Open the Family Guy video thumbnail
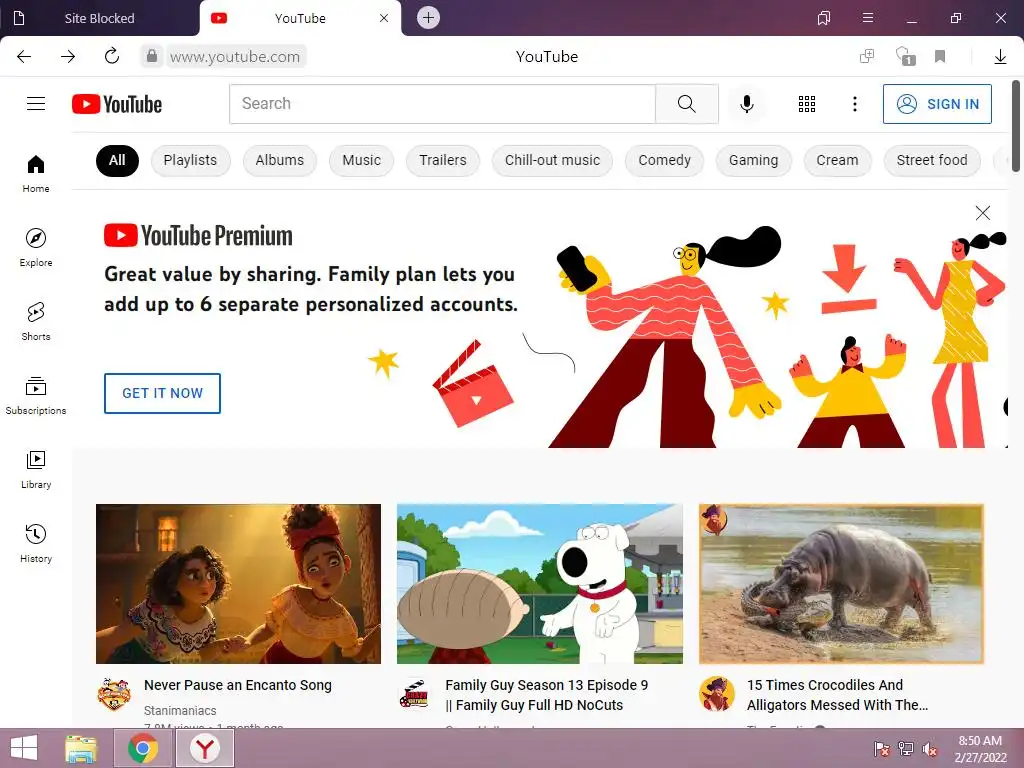 click(x=539, y=584)
